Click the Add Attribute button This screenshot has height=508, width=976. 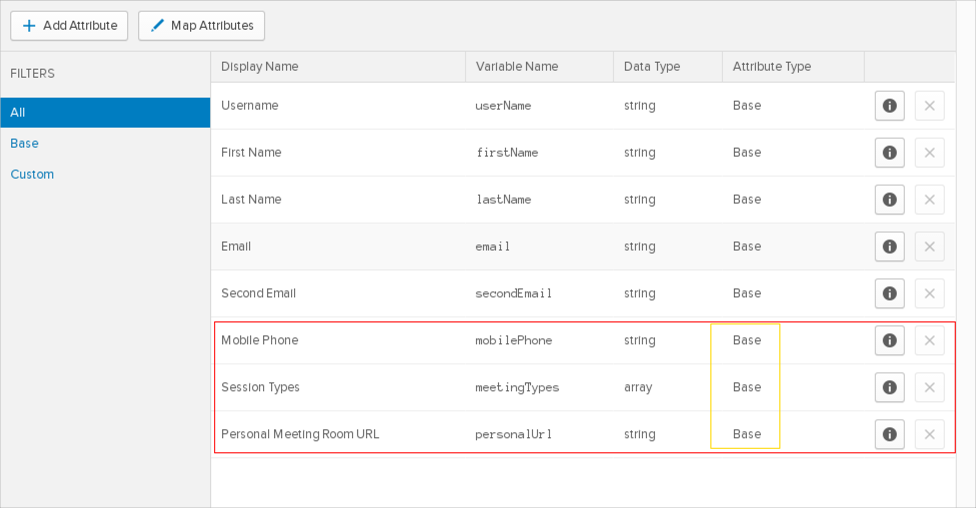click(69, 26)
